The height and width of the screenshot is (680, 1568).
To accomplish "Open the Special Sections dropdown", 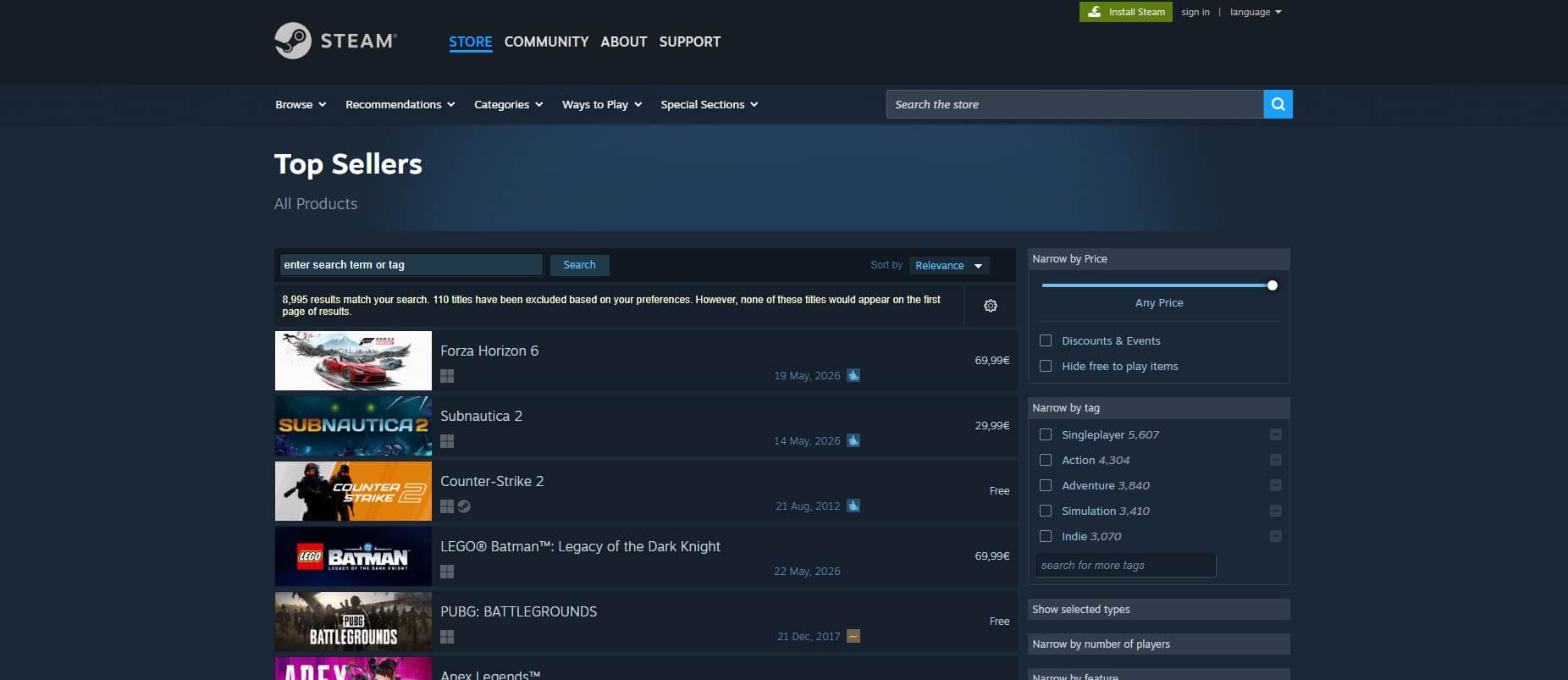I will pyautogui.click(x=709, y=104).
